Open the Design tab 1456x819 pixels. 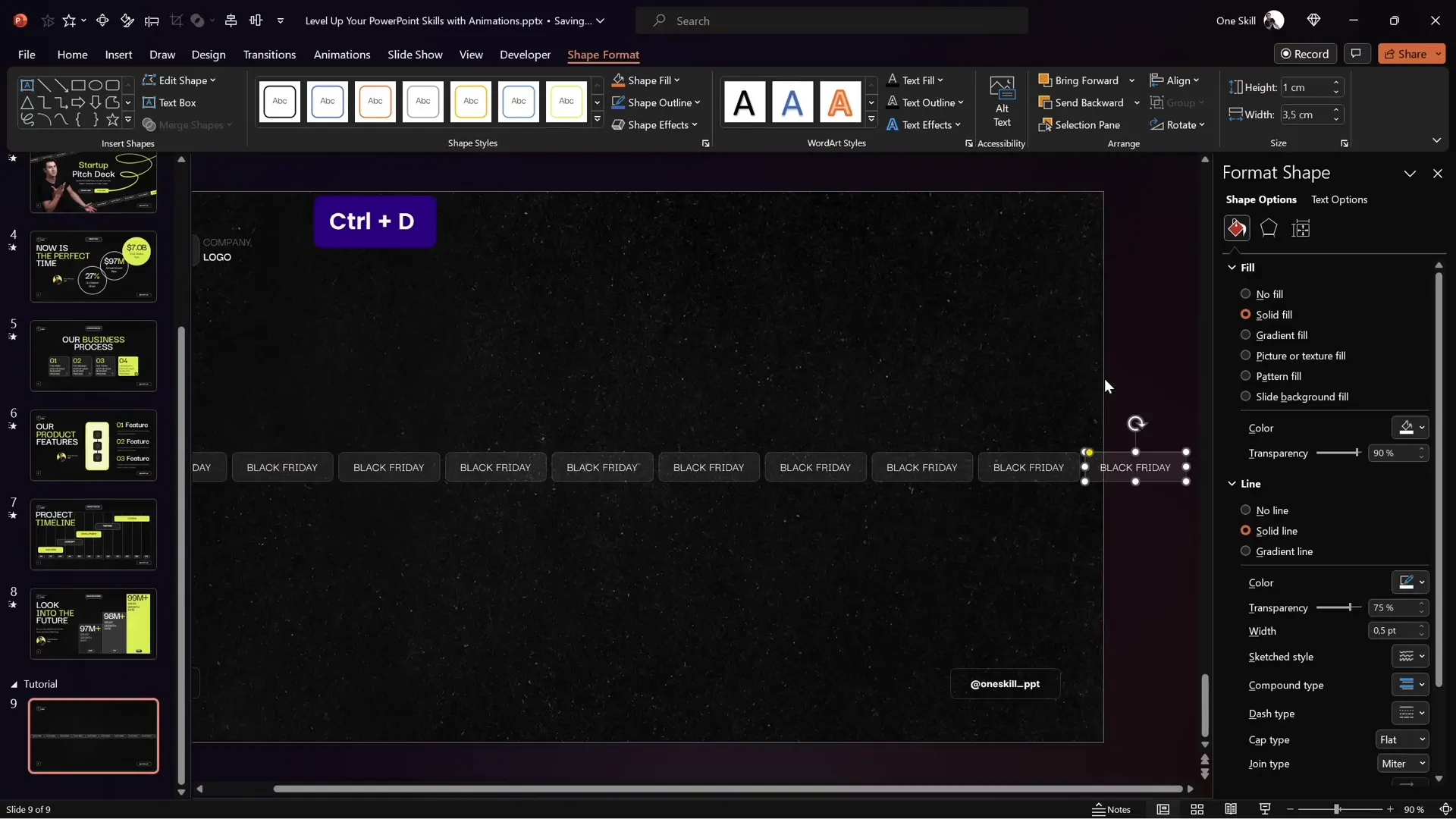209,55
